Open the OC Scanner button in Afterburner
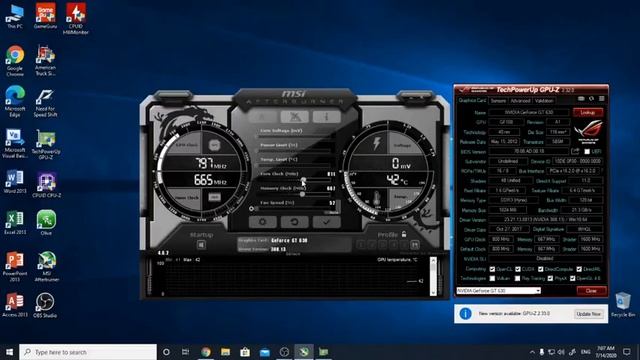This screenshot has width=640, height=360. pyautogui.click(x=294, y=117)
